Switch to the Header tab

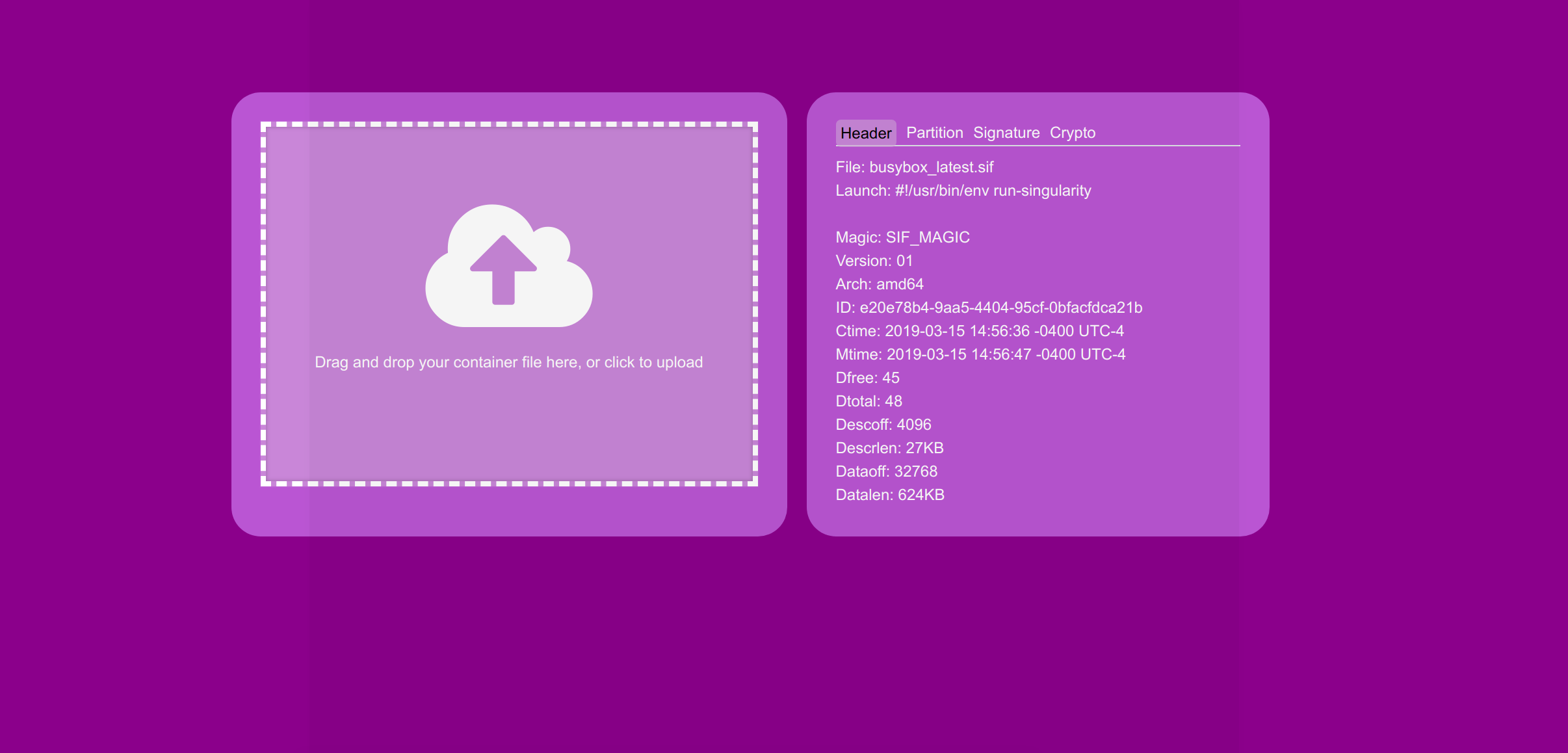point(865,133)
